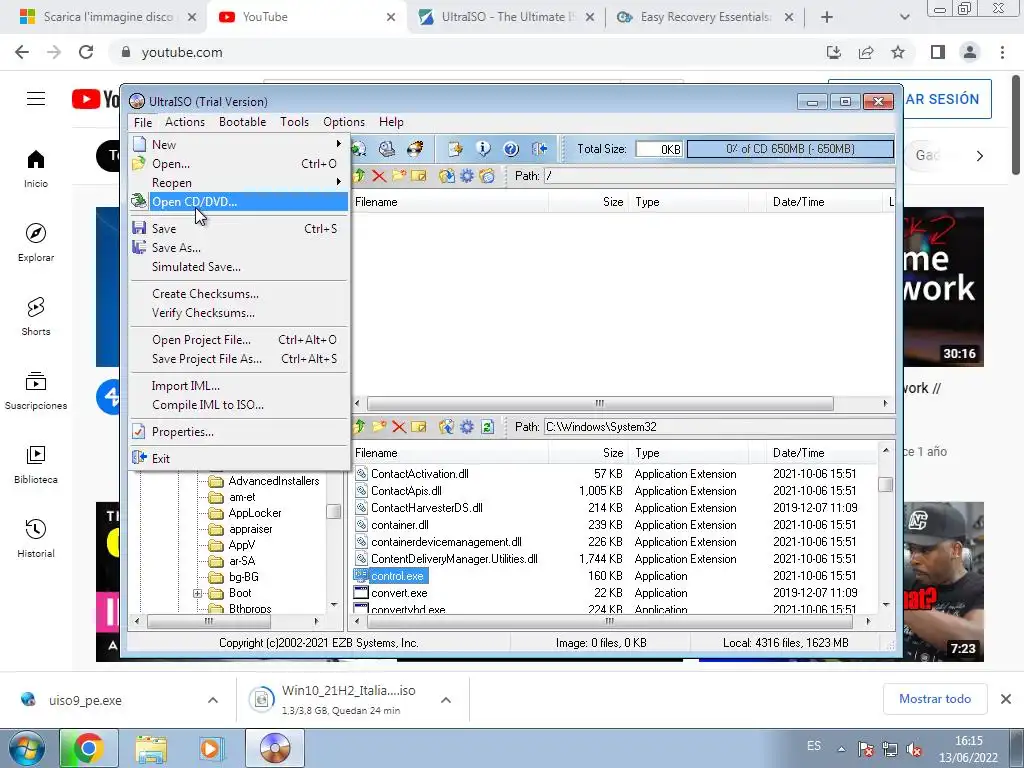Choose Save As... from the File menu

pos(238,248)
